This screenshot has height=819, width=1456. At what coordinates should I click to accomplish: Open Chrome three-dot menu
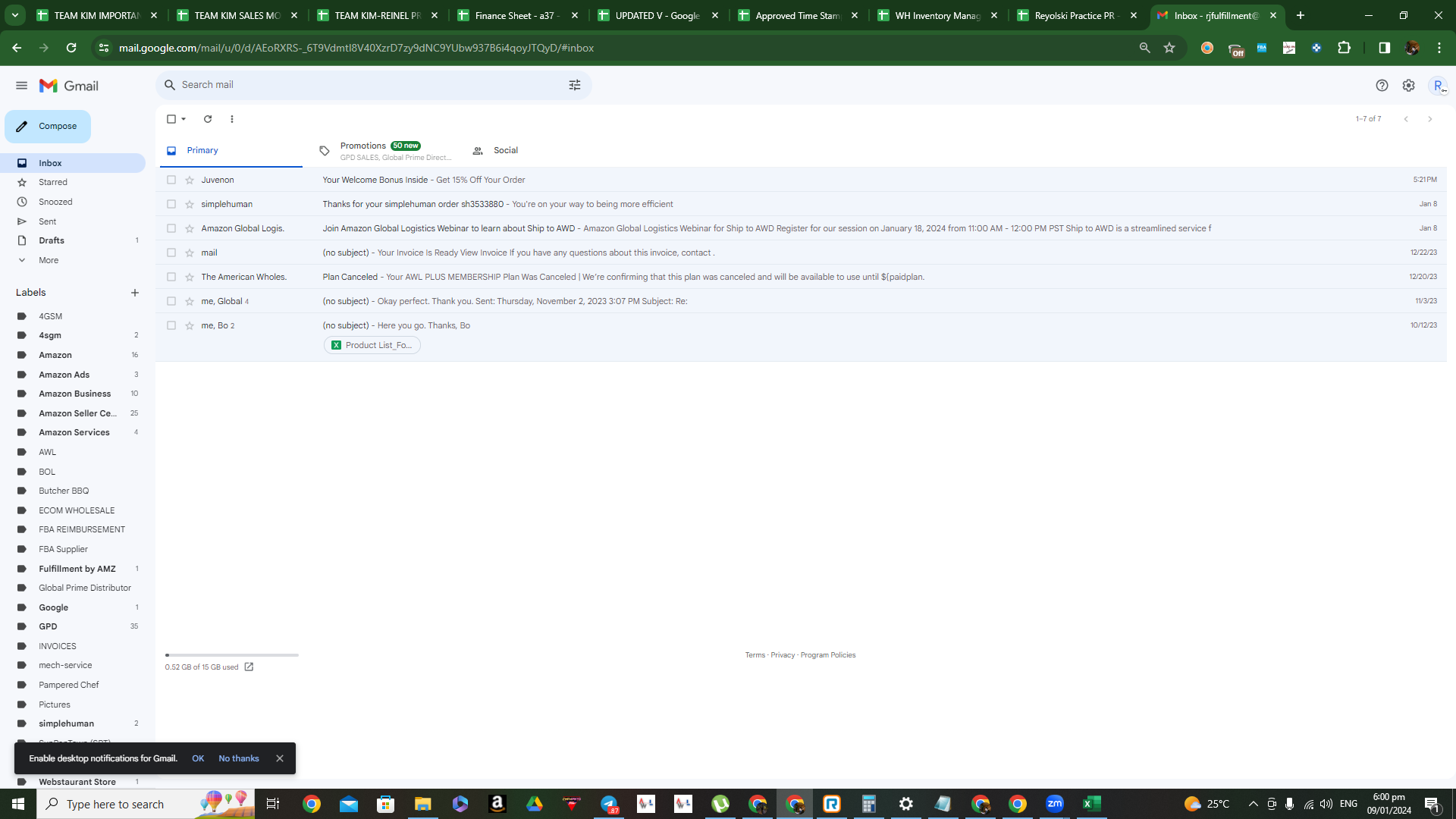click(x=1439, y=48)
